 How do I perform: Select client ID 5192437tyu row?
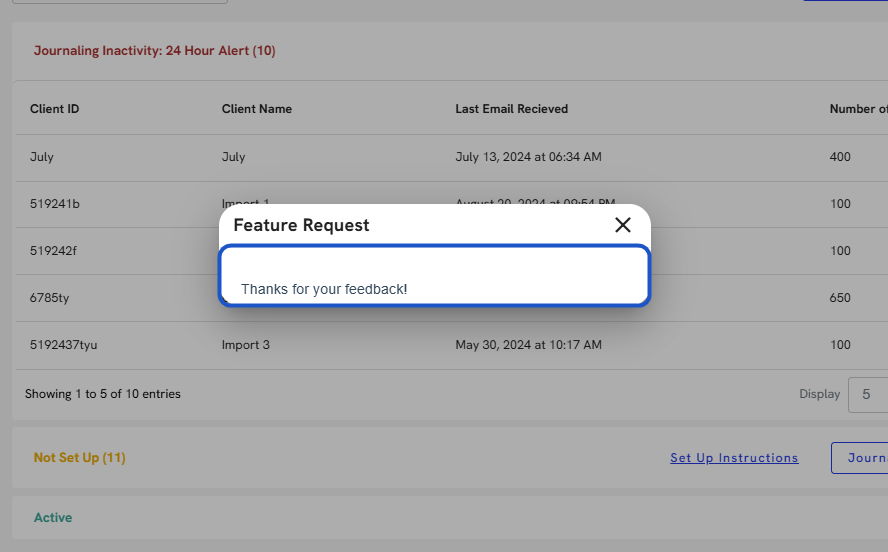click(64, 345)
